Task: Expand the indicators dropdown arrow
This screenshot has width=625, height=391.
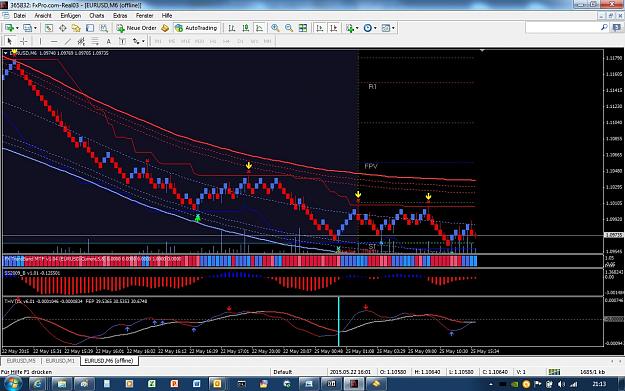Action: (x=357, y=28)
